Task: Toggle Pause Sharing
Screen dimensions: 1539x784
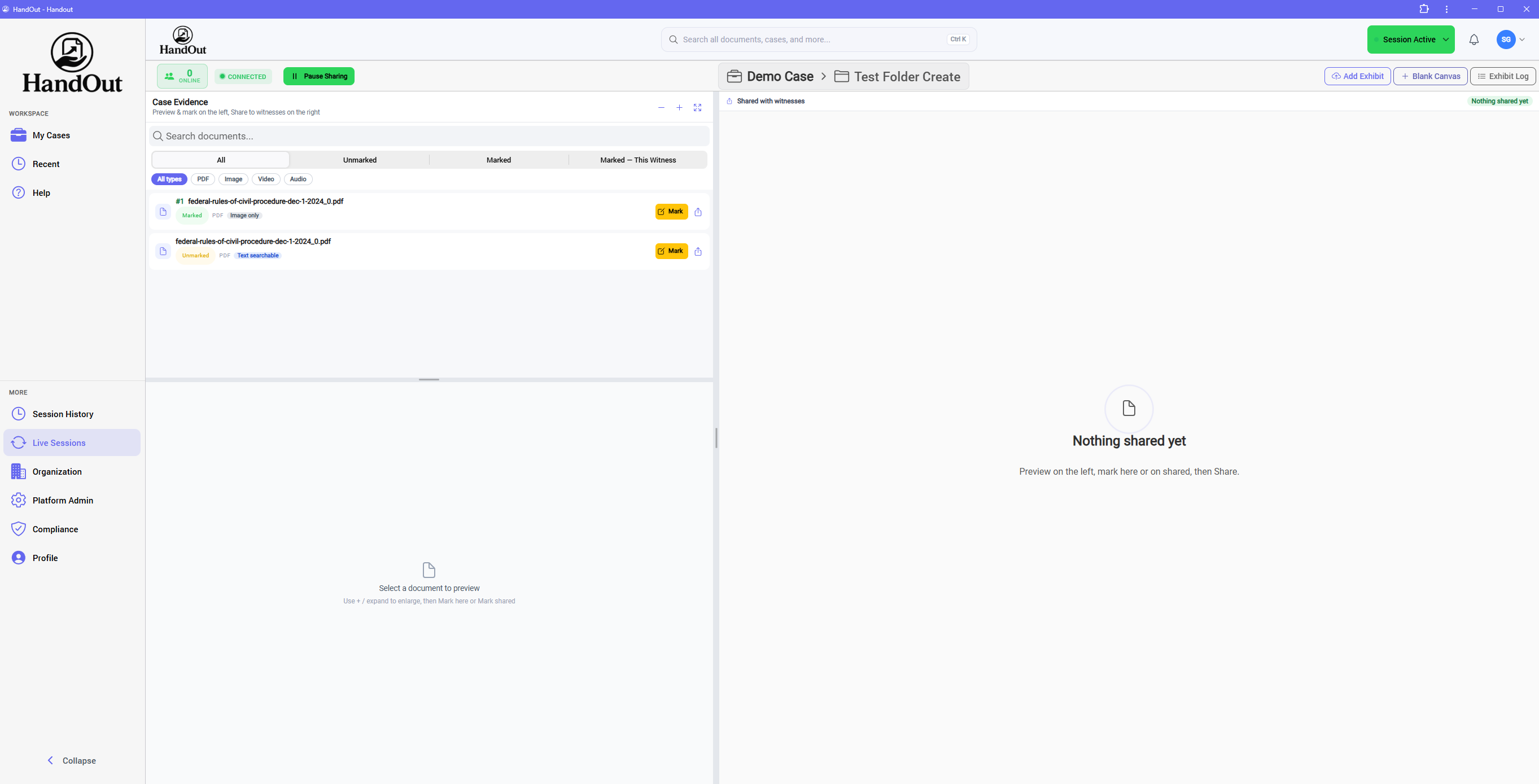Action: coord(318,76)
